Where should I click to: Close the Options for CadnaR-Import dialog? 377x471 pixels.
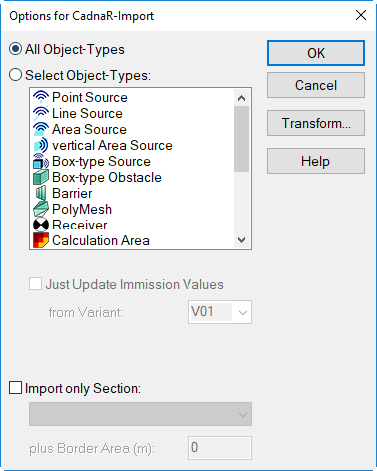pyautogui.click(x=361, y=15)
